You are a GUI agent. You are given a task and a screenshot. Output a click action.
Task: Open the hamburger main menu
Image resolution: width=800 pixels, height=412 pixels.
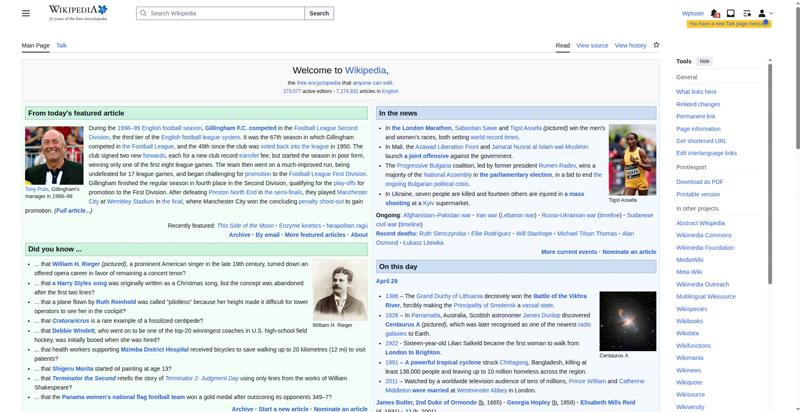tap(26, 13)
